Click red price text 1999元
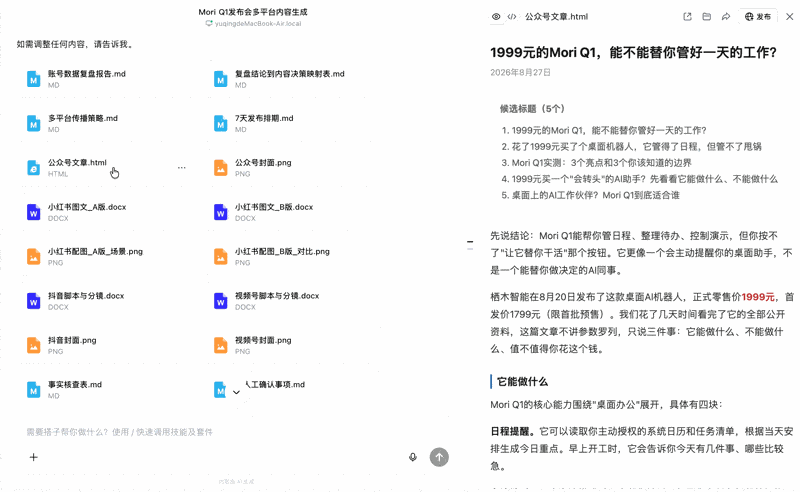Image resolution: width=800 pixels, height=492 pixels. pos(758,297)
